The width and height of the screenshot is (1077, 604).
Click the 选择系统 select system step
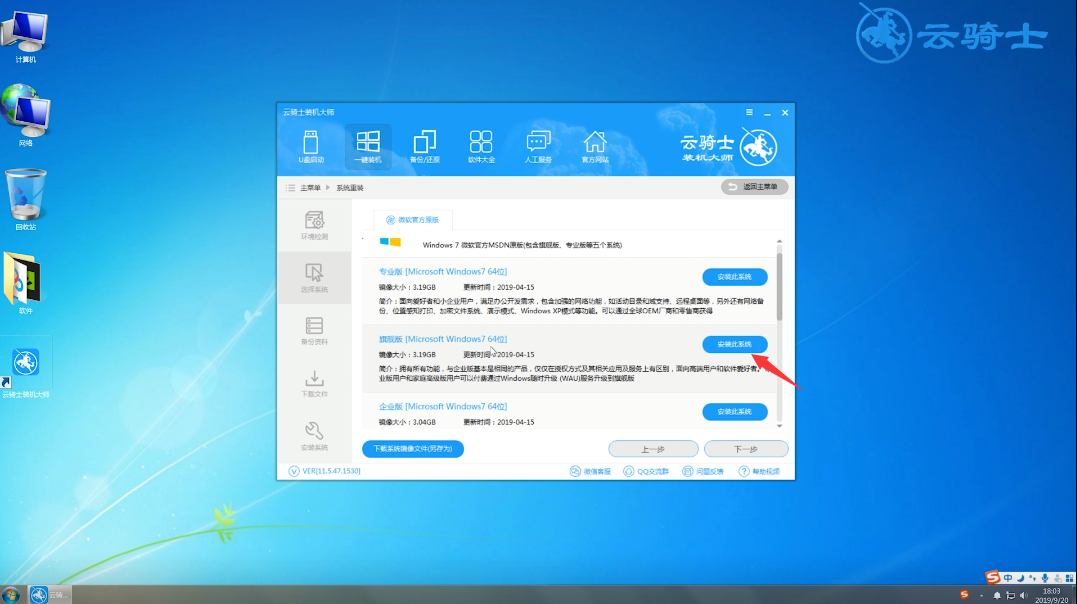pyautogui.click(x=314, y=278)
